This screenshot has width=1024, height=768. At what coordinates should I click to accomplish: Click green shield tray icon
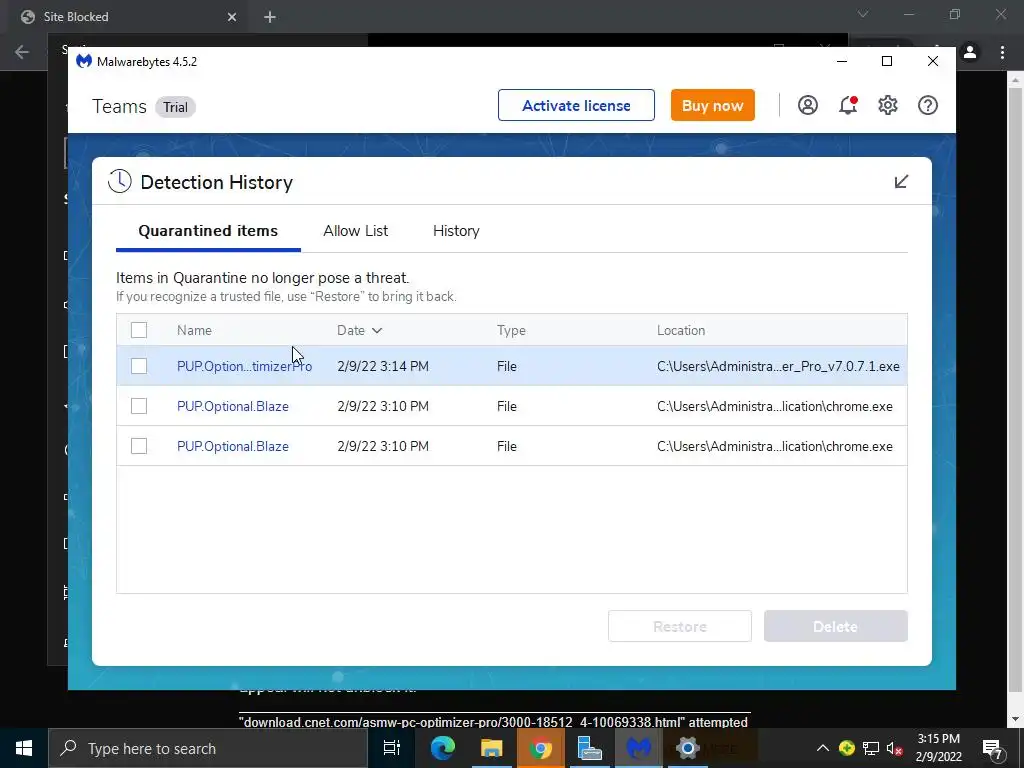tap(846, 748)
